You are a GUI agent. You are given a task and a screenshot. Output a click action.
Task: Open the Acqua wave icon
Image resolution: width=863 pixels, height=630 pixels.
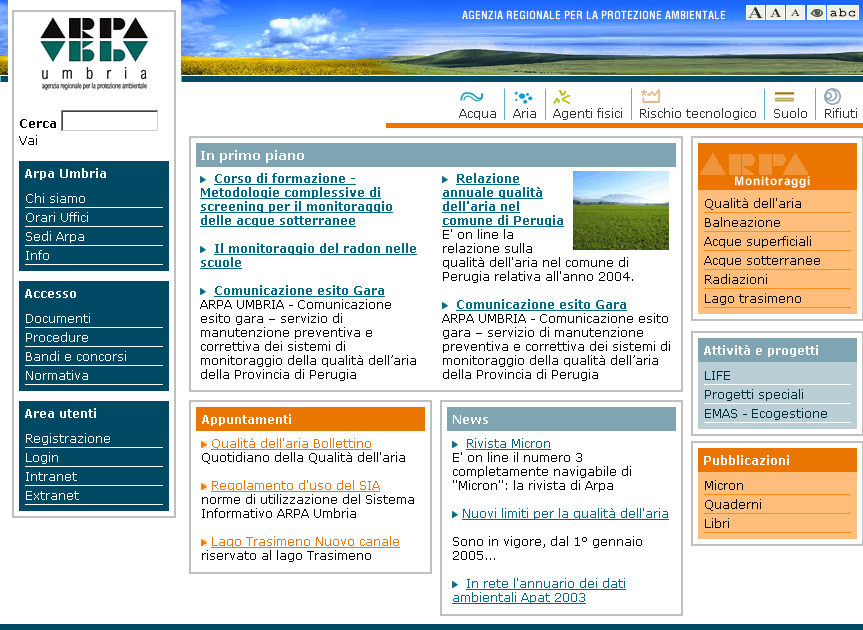472,97
